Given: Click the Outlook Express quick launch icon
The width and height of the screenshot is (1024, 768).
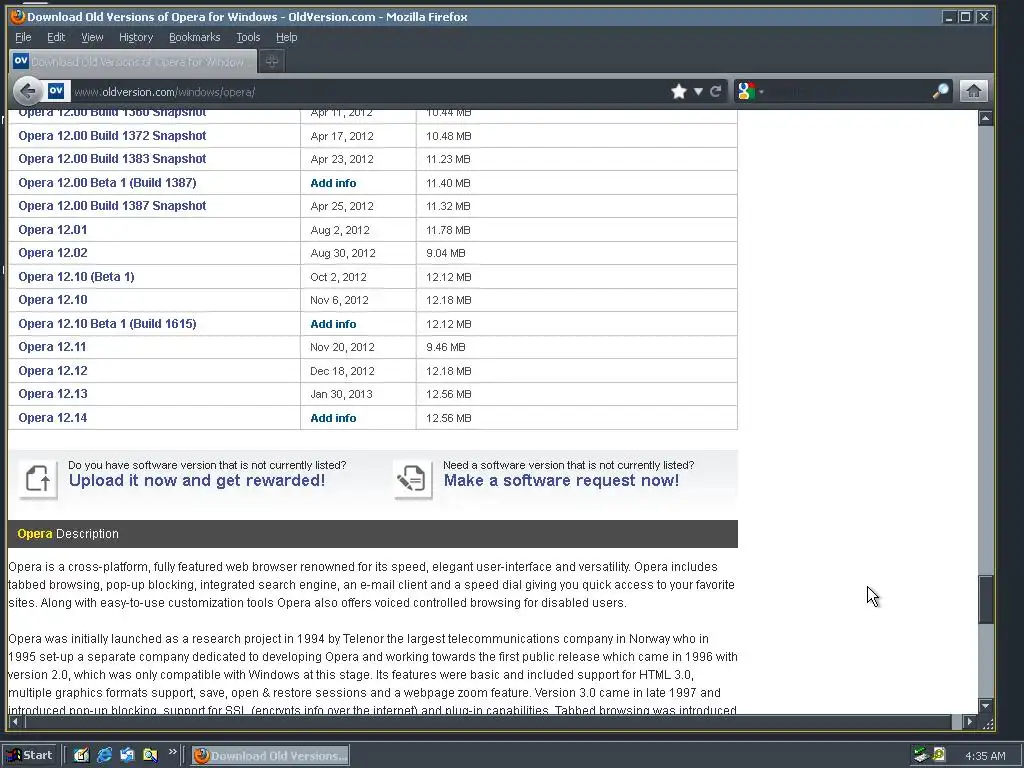Looking at the screenshot, I should click(127, 755).
